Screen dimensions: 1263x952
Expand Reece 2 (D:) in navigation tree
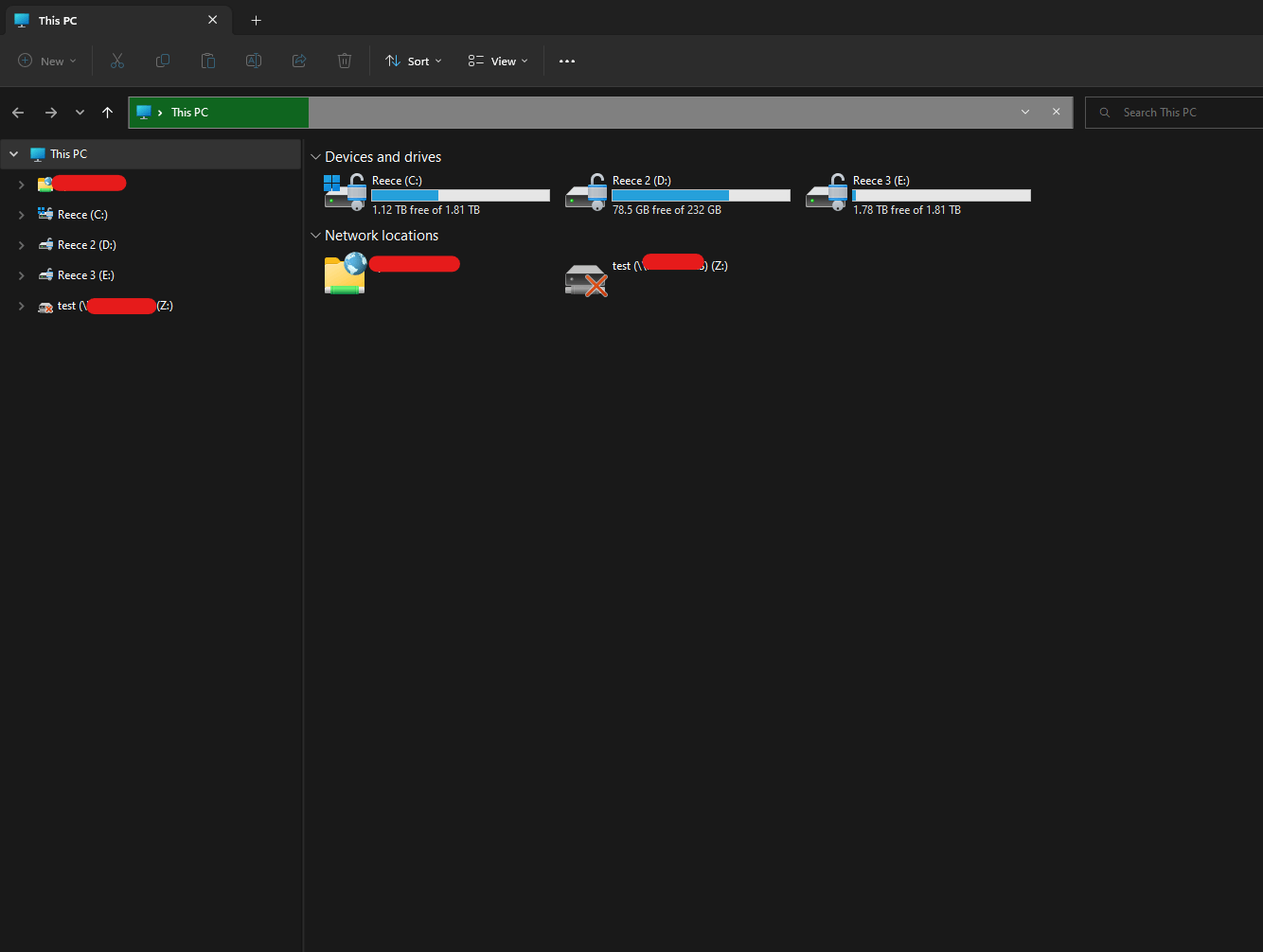tap(21, 245)
